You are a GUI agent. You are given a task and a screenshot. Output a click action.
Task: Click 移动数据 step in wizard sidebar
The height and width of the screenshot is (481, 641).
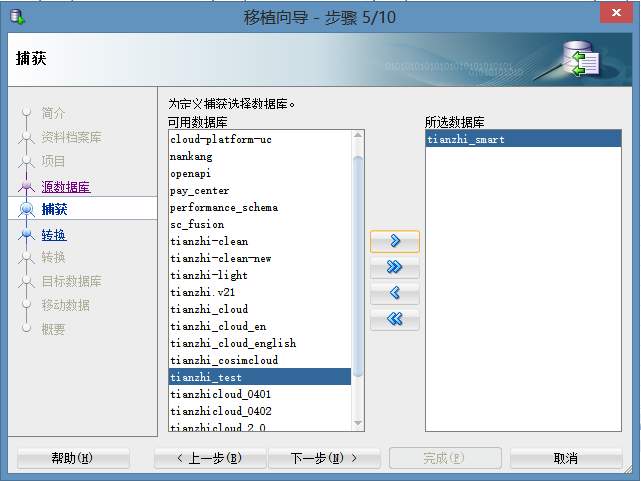[x=65, y=305]
